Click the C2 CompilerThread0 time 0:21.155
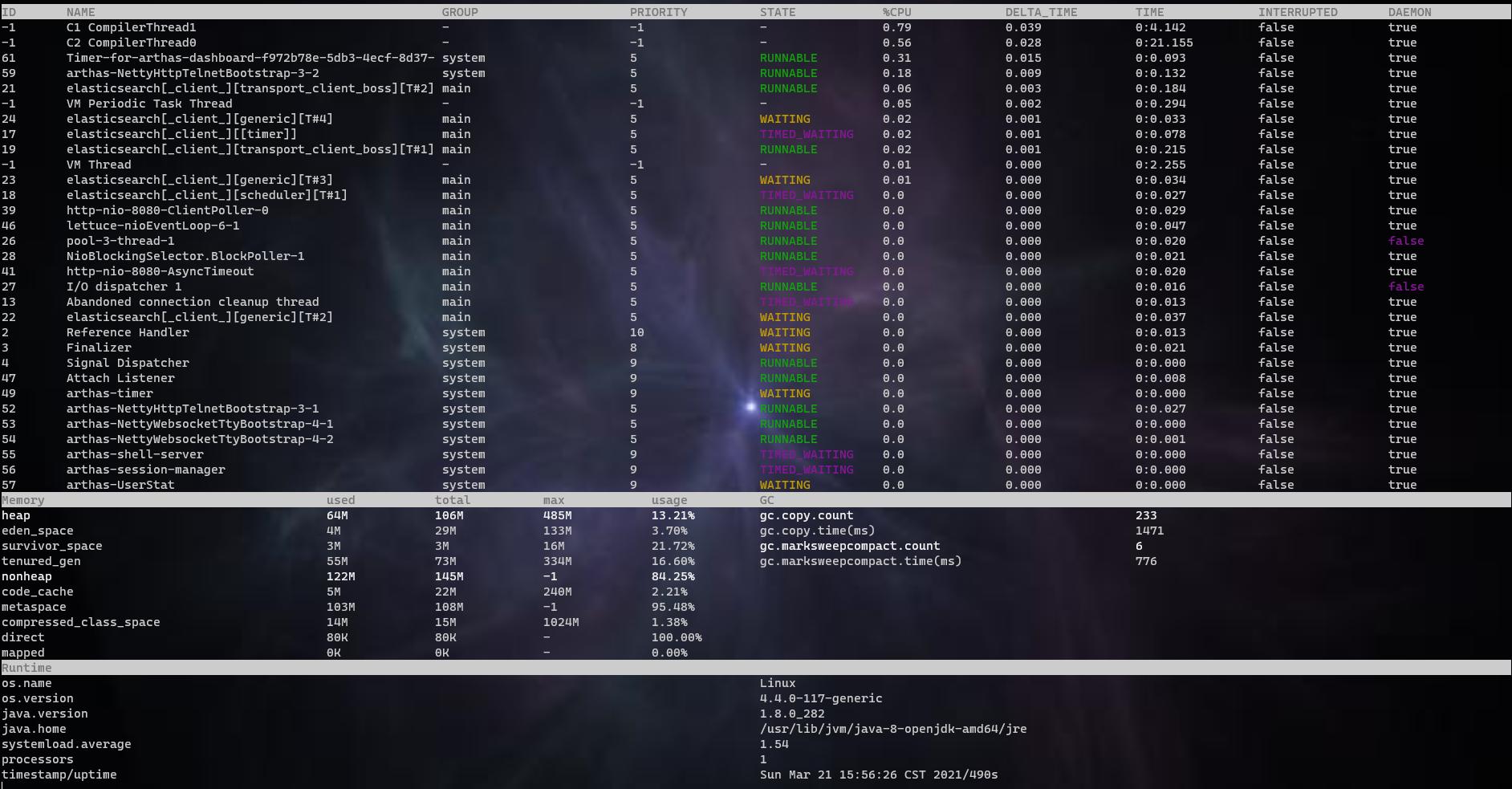Image resolution: width=1512 pixels, height=789 pixels. pos(1164,43)
